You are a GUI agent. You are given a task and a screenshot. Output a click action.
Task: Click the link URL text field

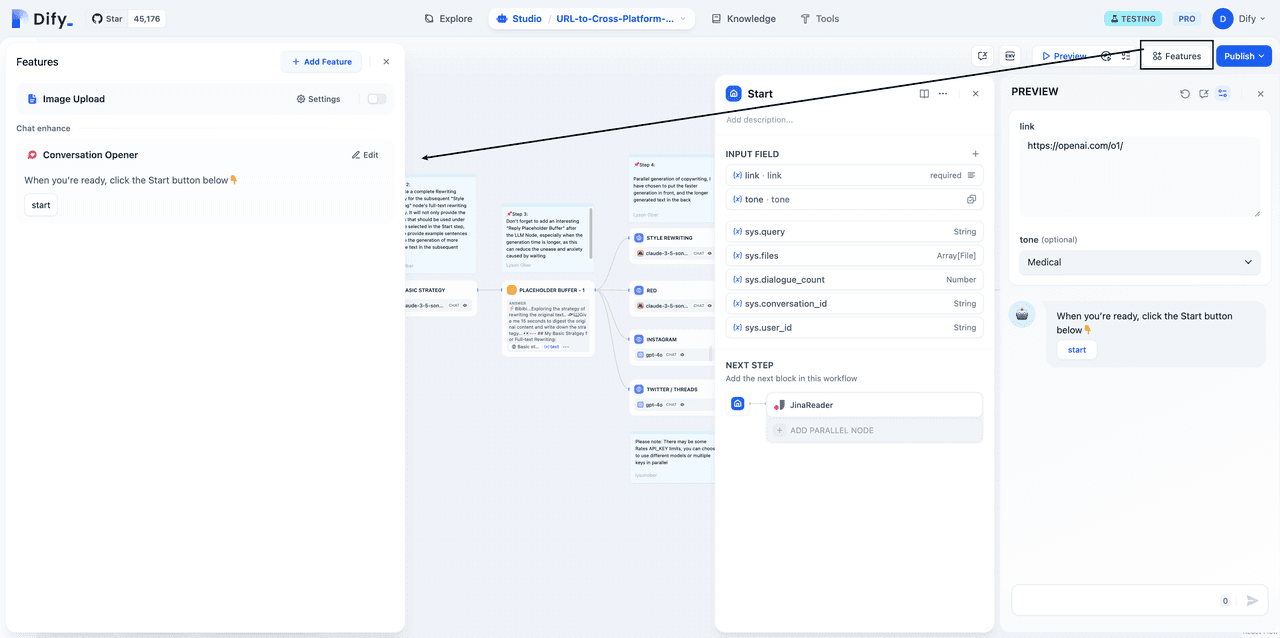point(1139,175)
